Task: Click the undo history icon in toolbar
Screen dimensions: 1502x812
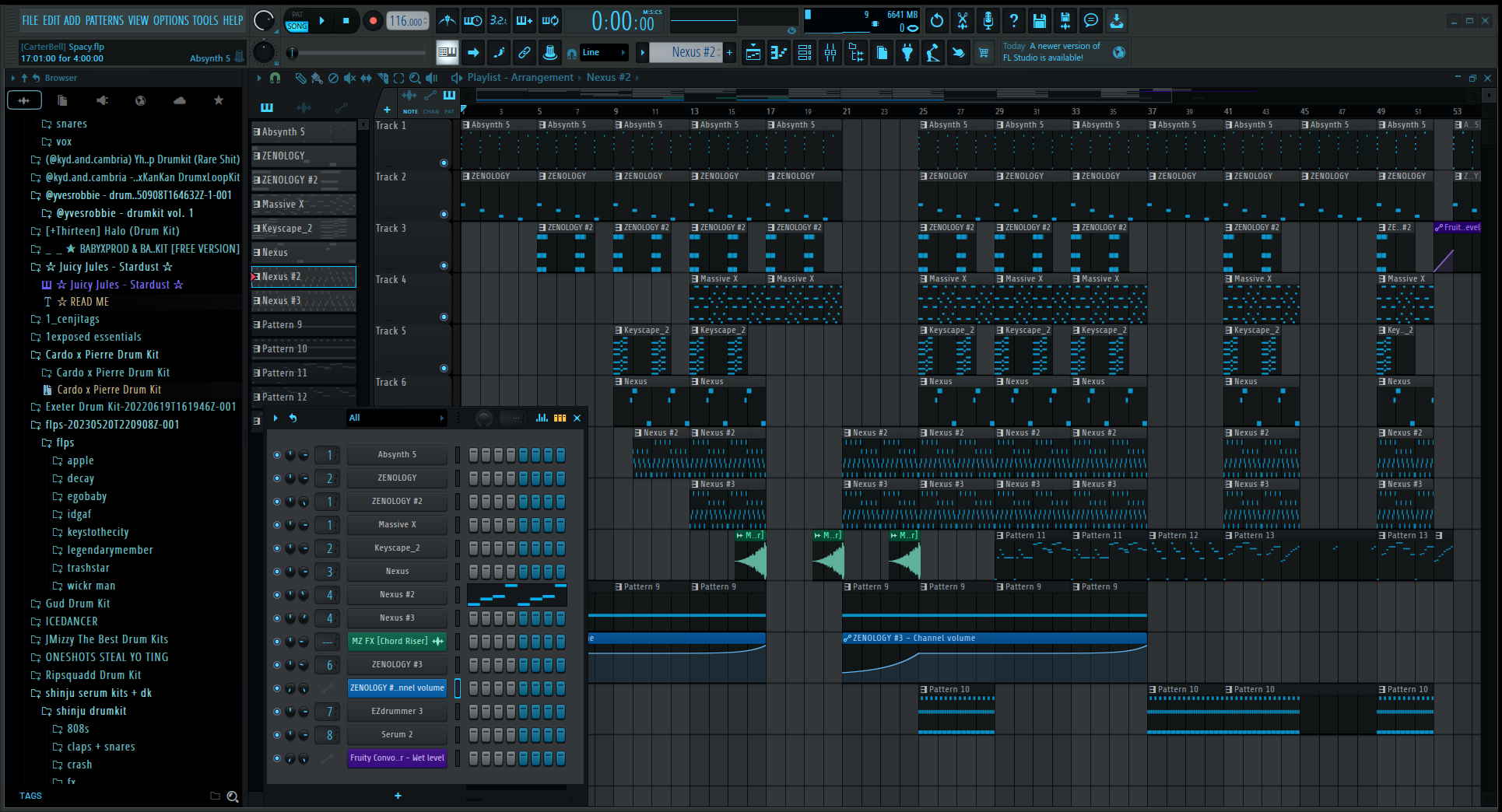Action: [x=937, y=21]
